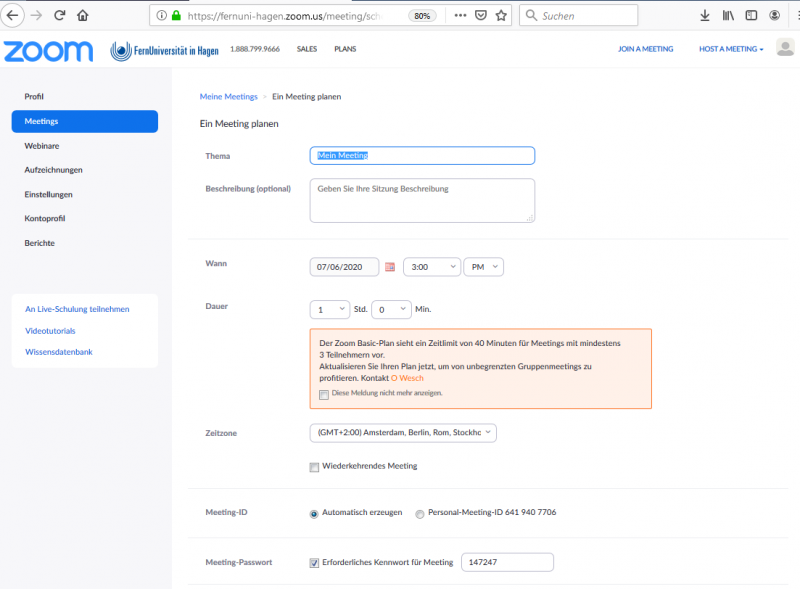The height and width of the screenshot is (589, 800).
Task: Check 'Diese Meldung nicht mehr anzeigen'
Action: click(x=323, y=395)
